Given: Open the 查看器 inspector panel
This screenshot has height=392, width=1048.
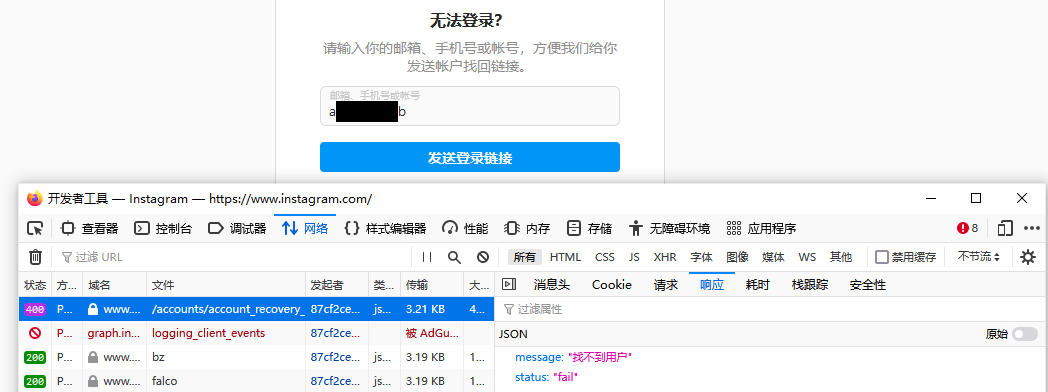Looking at the screenshot, I should pyautogui.click(x=89, y=228).
